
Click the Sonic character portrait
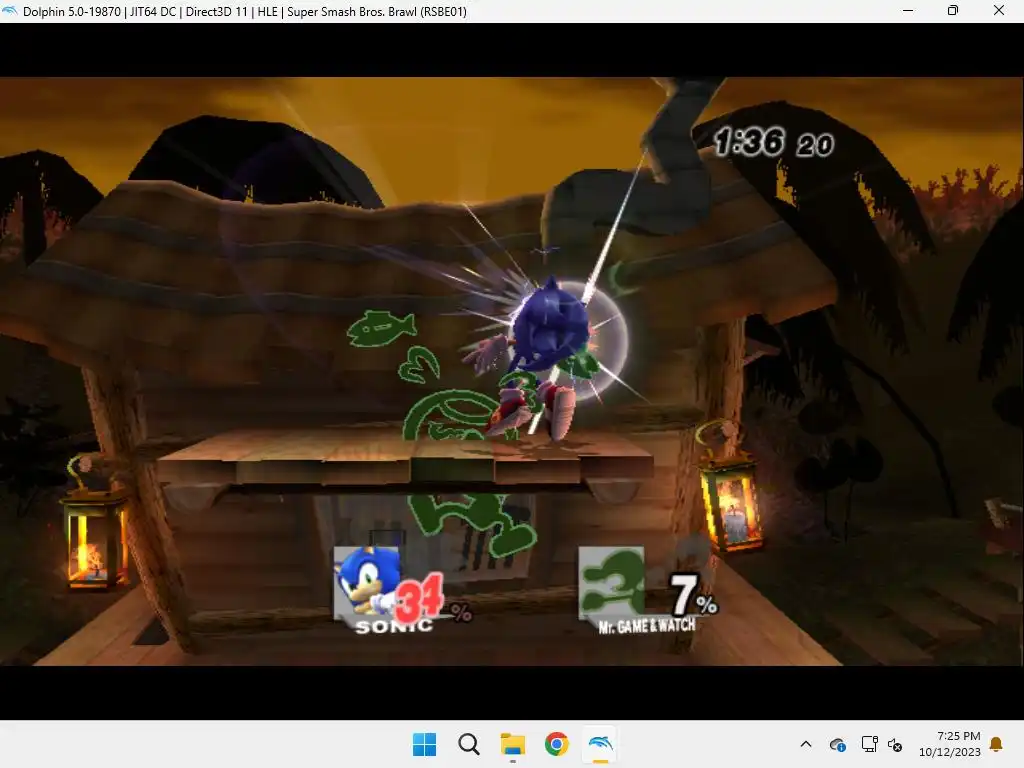coord(366,583)
